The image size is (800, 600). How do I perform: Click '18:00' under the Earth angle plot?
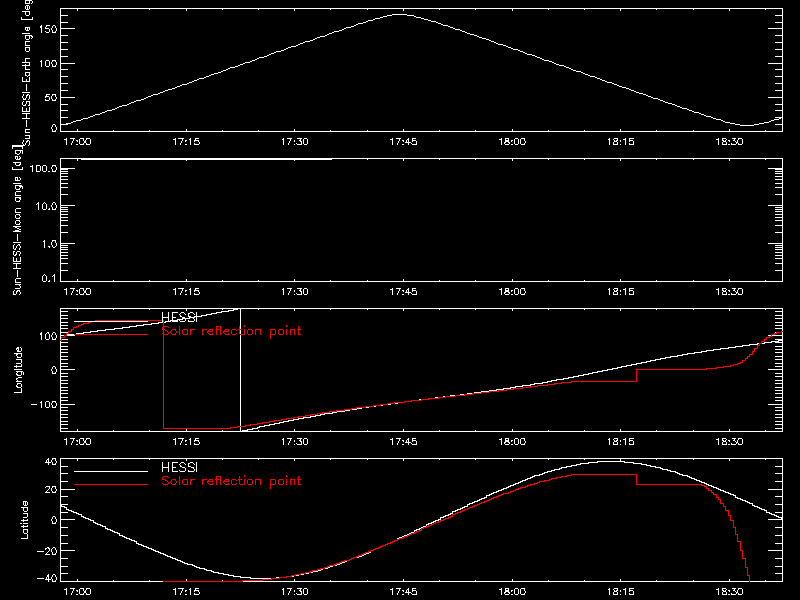tap(512, 142)
